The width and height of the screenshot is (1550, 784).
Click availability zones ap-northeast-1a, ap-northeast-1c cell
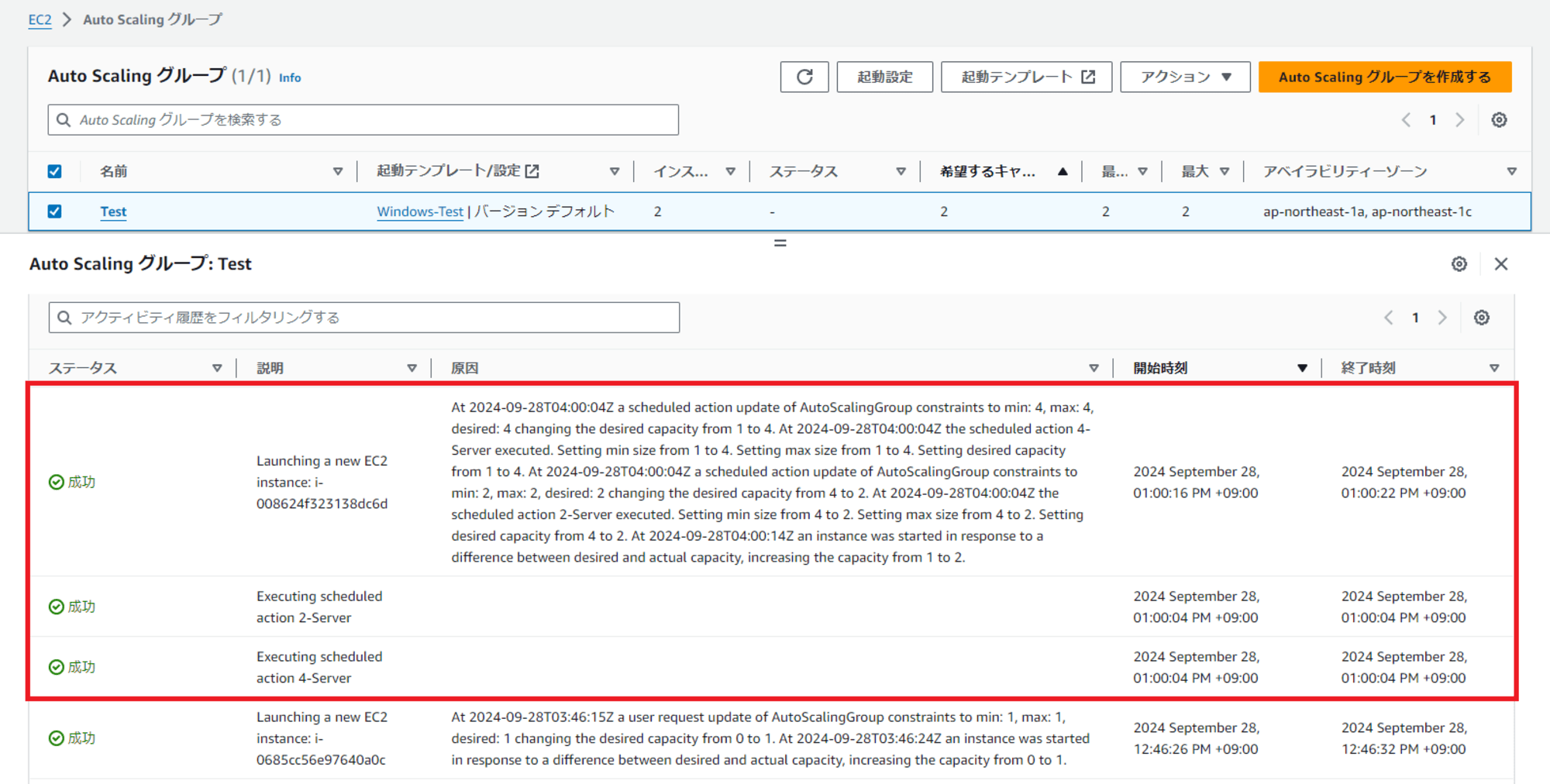[1367, 211]
